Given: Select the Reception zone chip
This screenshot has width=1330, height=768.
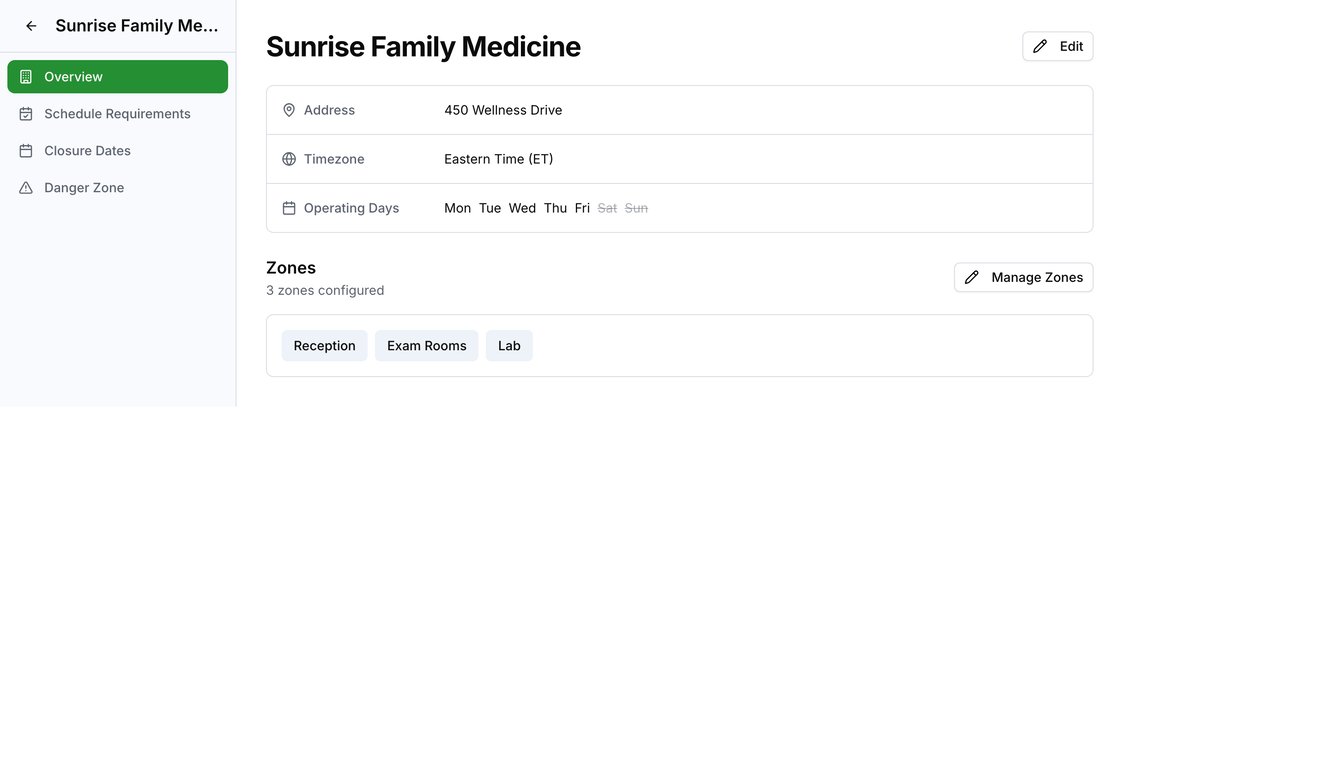Looking at the screenshot, I should (x=324, y=346).
